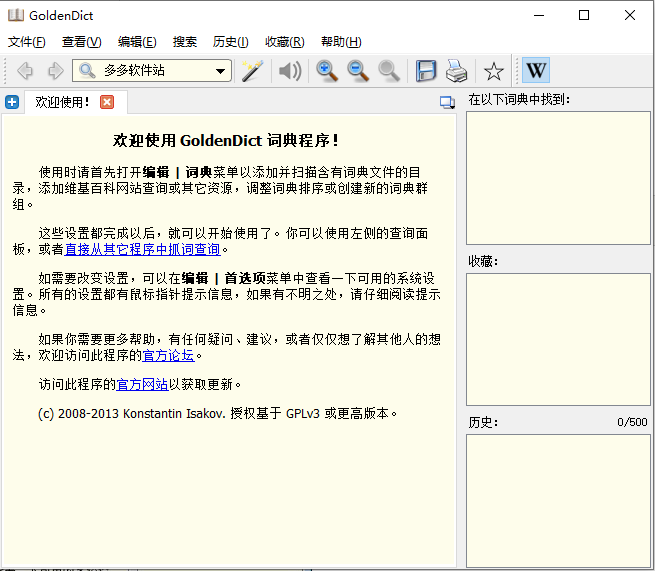Save article with the floppy disk icon
Viewport: 655px width, 571px height.
426,71
